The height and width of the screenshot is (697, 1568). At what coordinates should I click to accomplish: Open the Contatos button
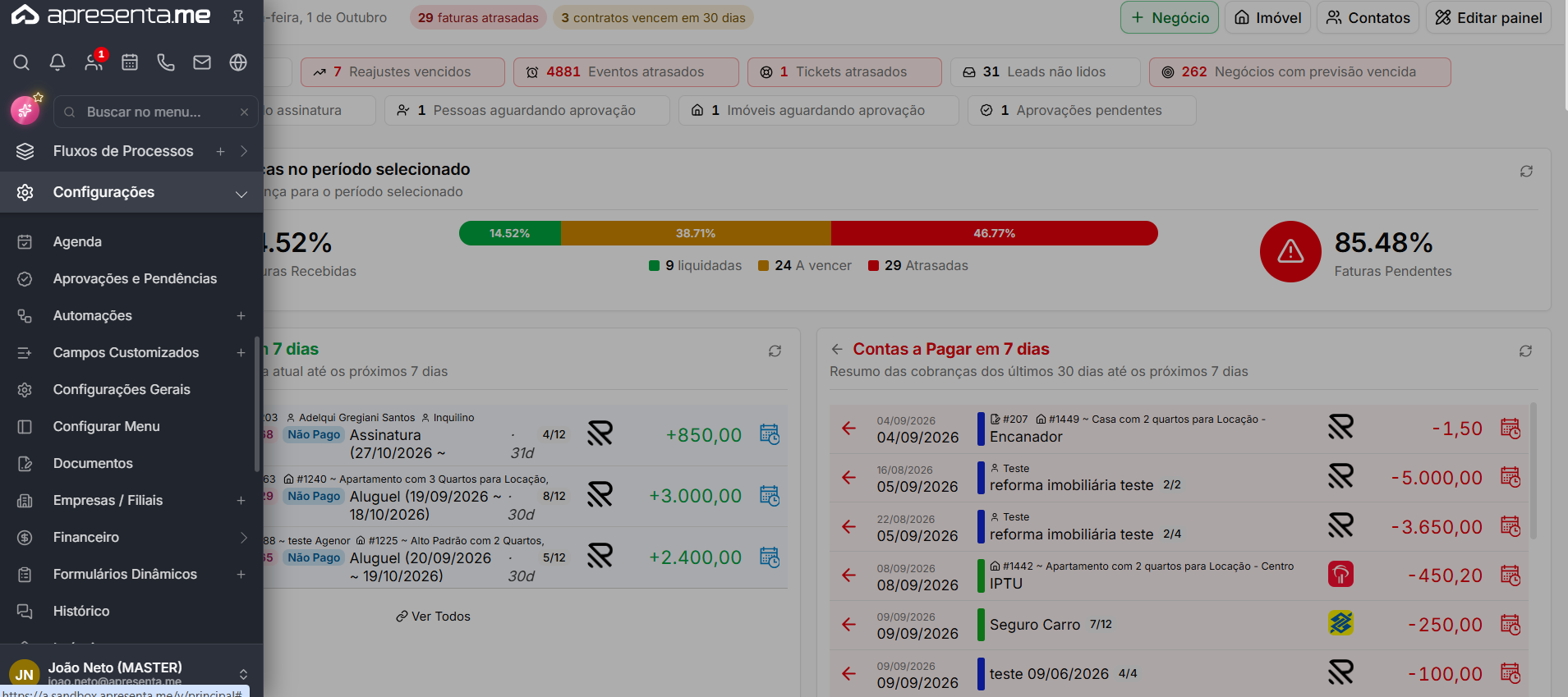[1368, 17]
